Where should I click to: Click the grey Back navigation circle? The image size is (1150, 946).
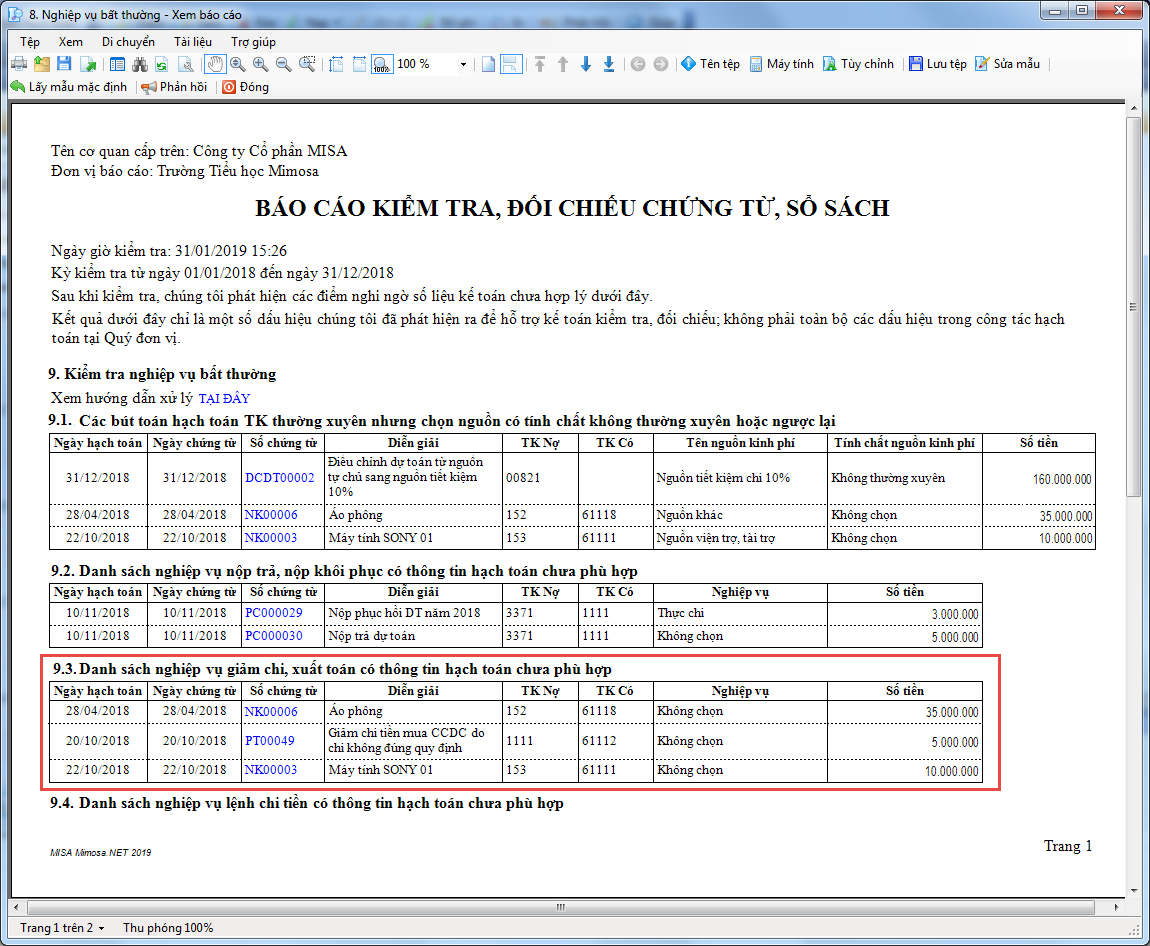(x=638, y=65)
